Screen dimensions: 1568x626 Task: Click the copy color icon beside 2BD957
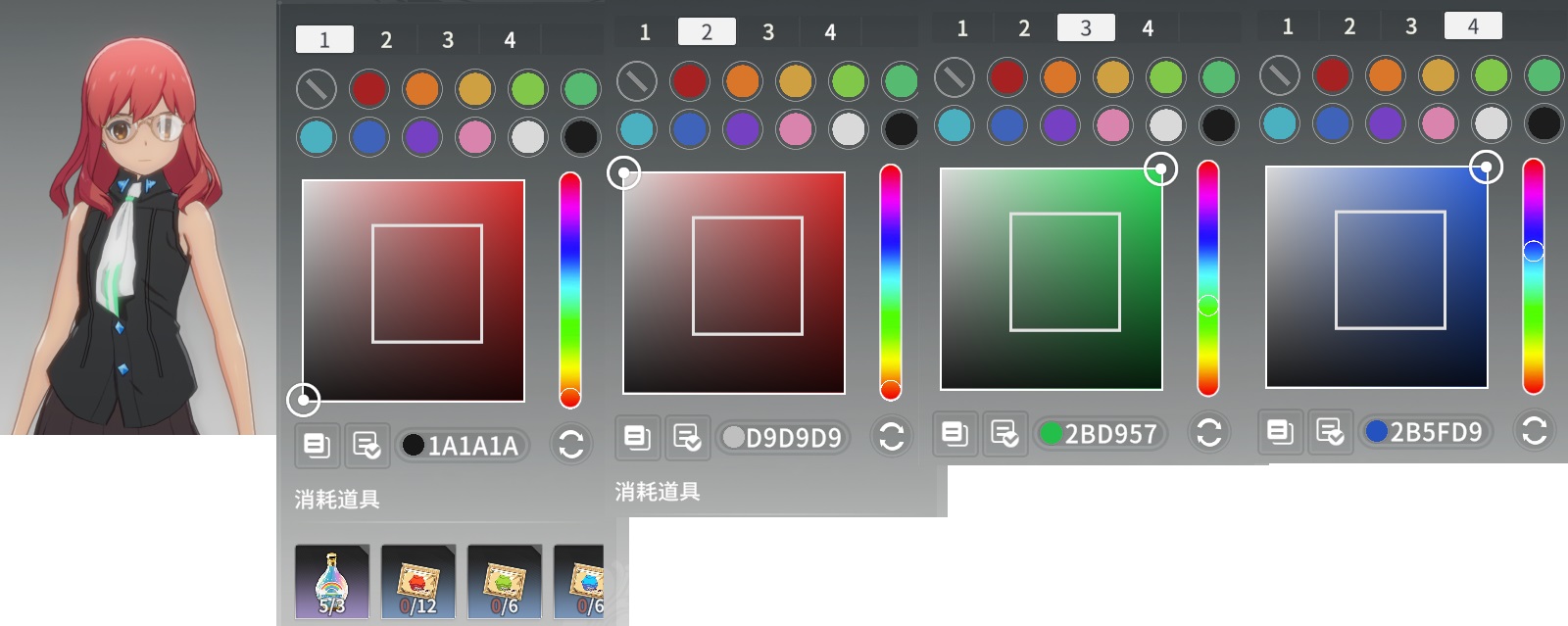pos(955,433)
